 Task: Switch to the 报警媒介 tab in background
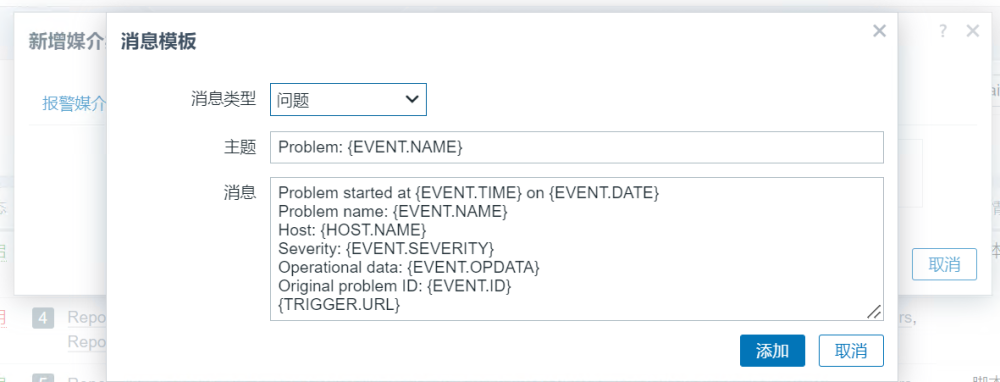(x=74, y=103)
